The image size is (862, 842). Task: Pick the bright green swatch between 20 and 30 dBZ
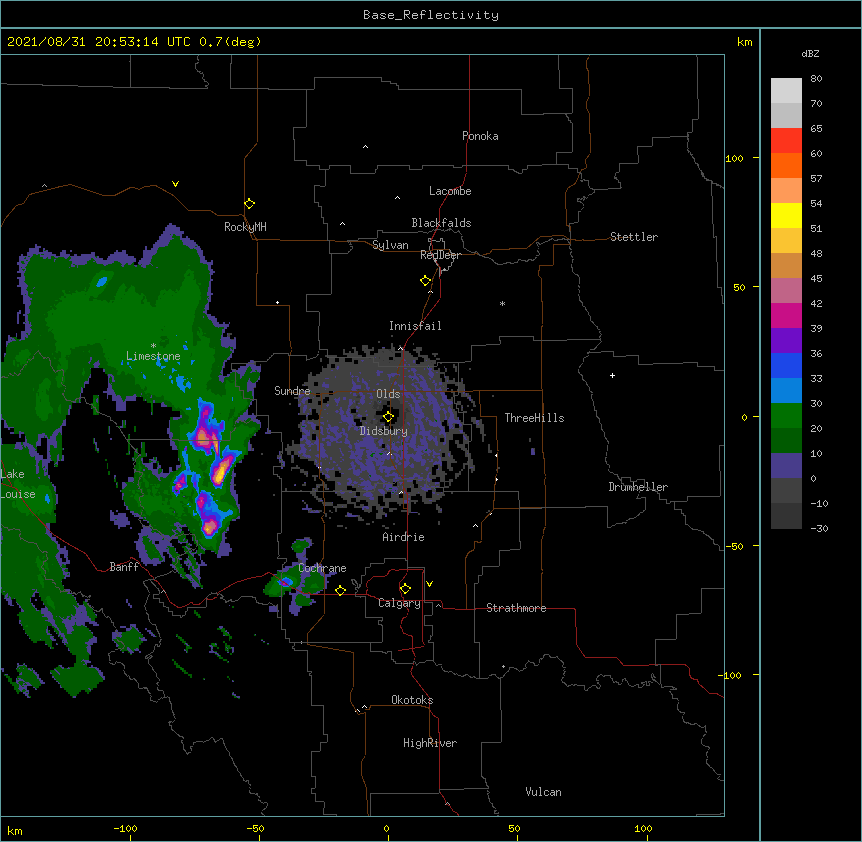tap(786, 416)
